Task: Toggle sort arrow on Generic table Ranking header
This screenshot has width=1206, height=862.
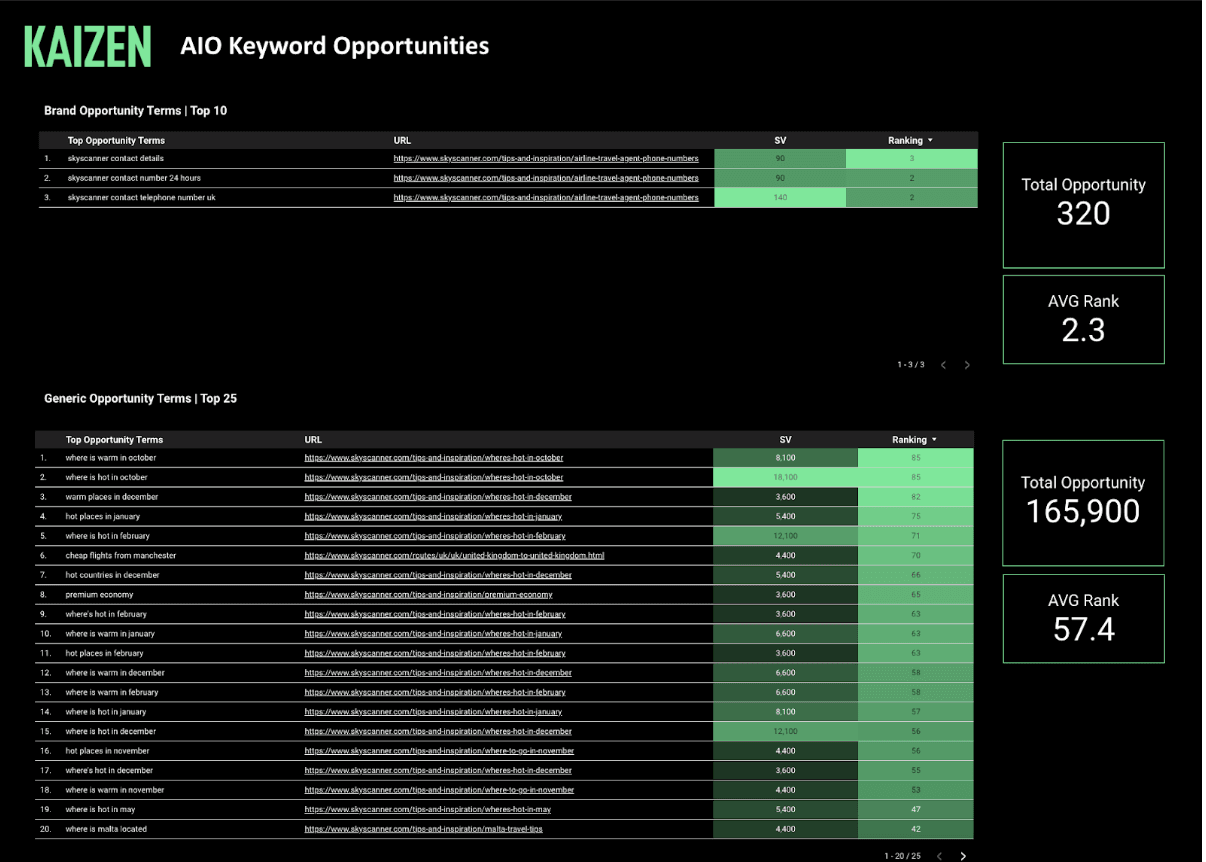Action: point(934,440)
